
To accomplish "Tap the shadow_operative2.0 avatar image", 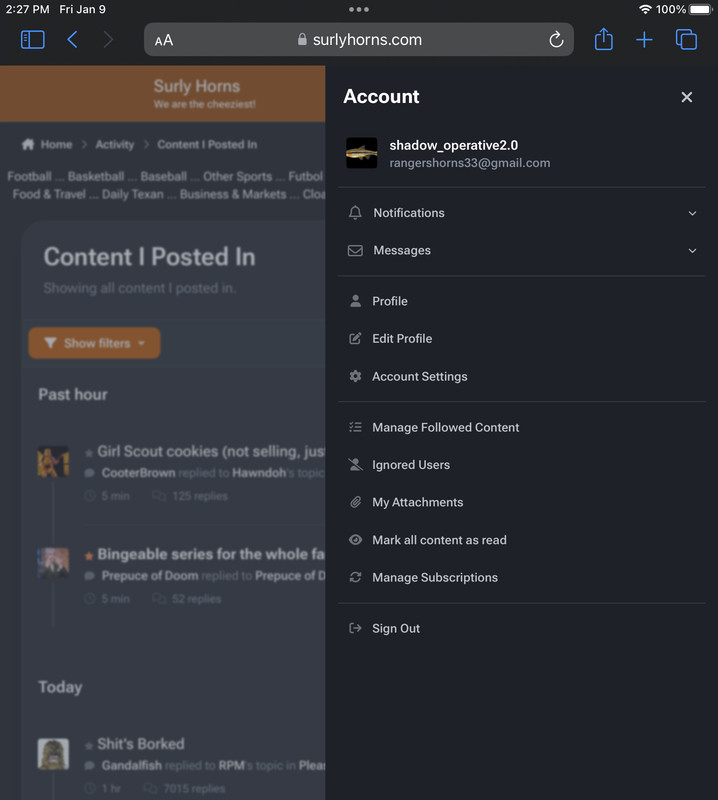I will [361, 153].
